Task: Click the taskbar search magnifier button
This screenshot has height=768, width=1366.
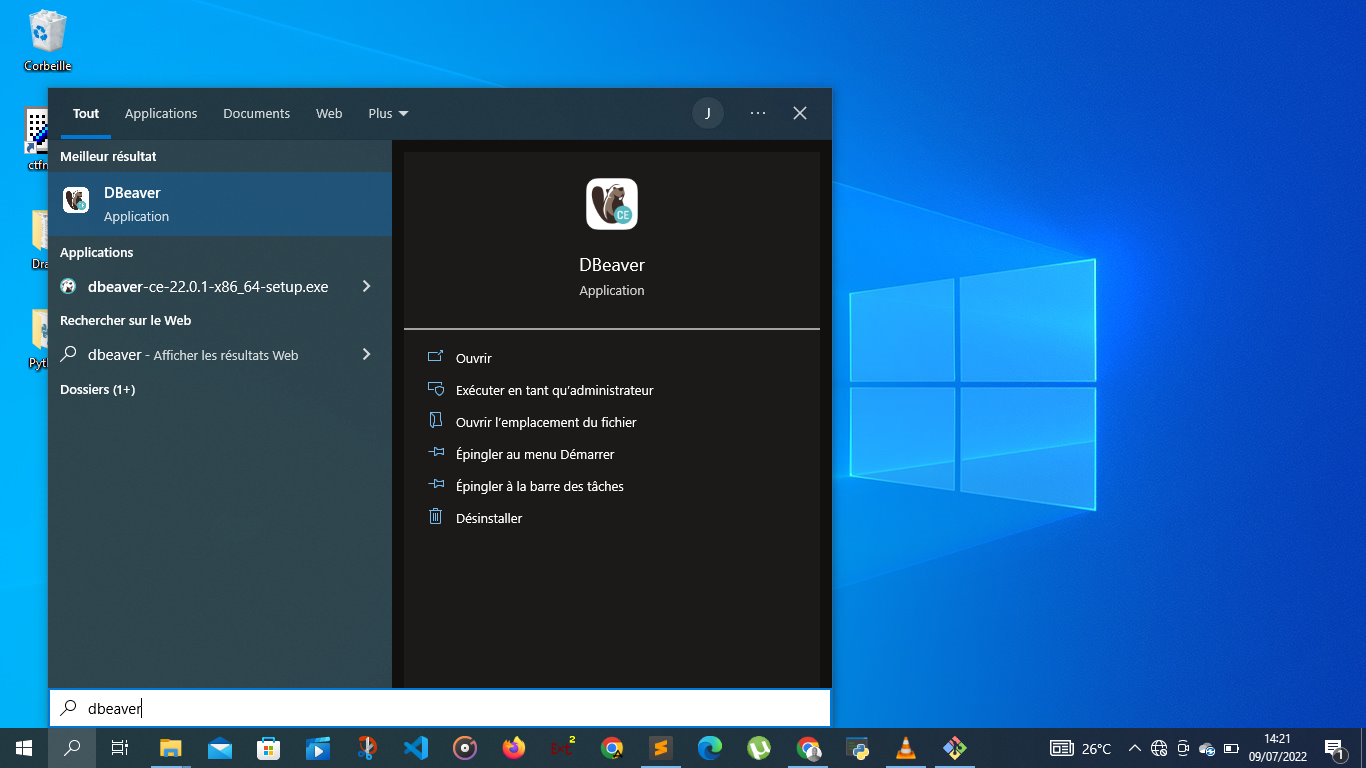Action: coord(72,748)
